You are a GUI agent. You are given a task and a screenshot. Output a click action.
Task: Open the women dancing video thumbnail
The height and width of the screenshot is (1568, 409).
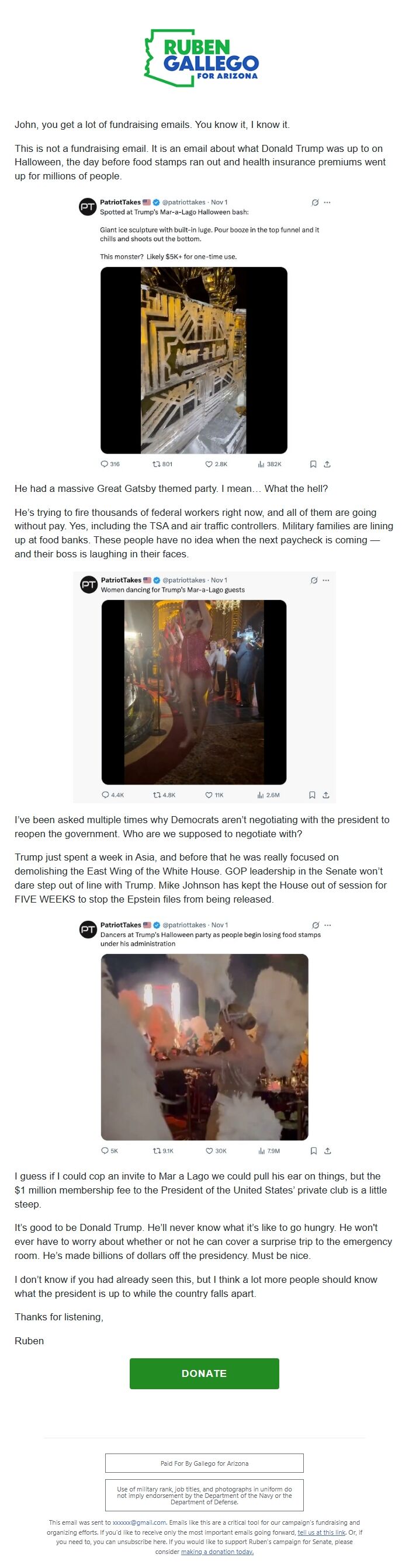(193, 693)
